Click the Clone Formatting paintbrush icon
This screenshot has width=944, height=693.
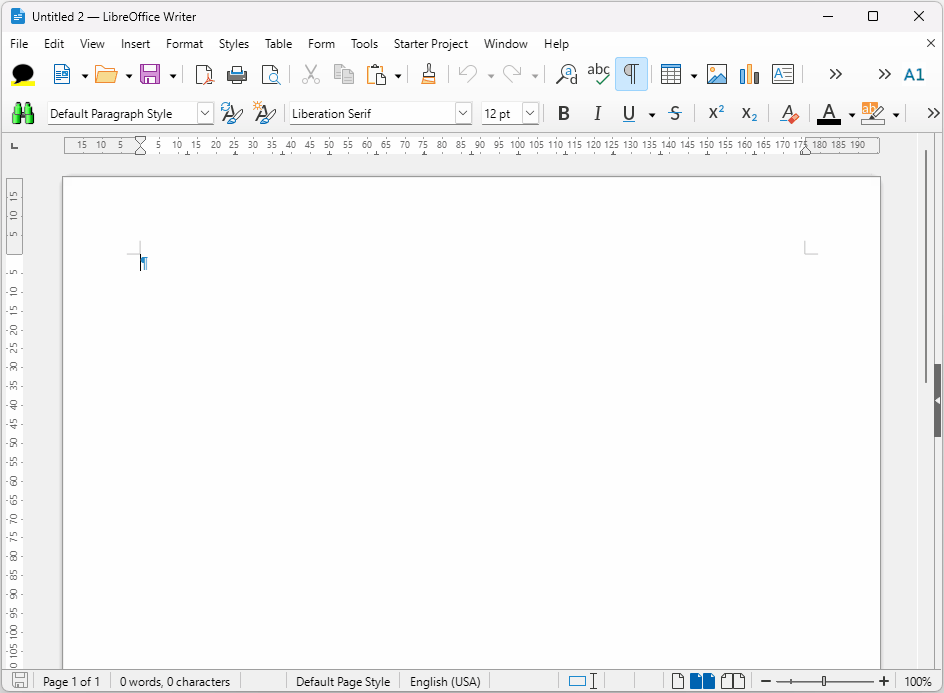pyautogui.click(x=429, y=75)
